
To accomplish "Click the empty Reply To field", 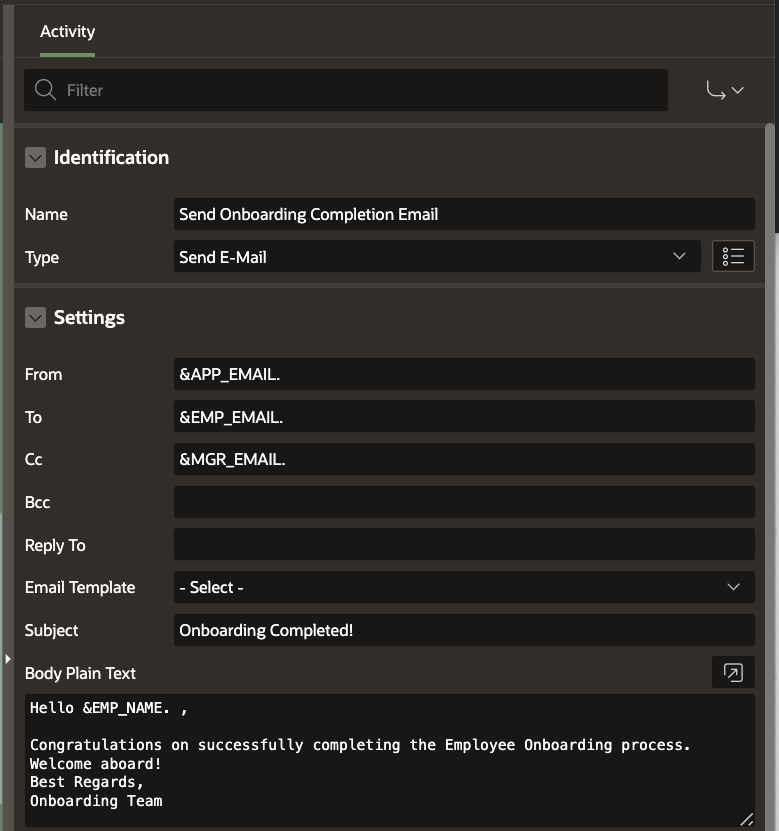I will click(463, 545).
